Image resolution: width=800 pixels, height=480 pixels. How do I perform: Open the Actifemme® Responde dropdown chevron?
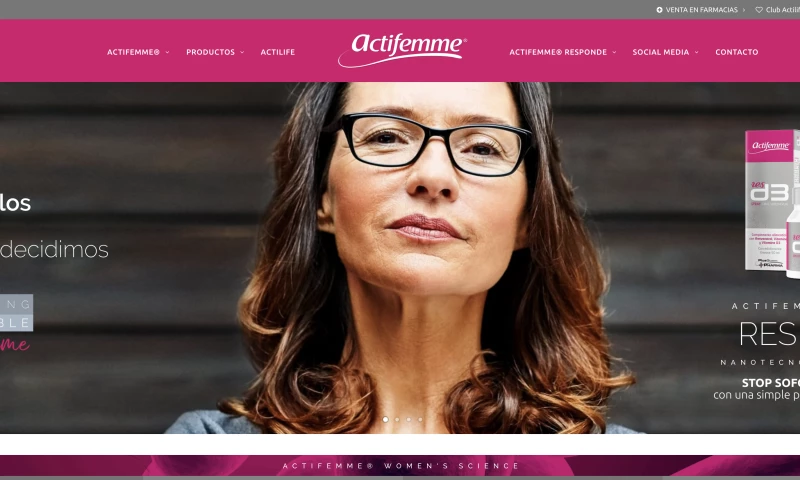pos(614,52)
